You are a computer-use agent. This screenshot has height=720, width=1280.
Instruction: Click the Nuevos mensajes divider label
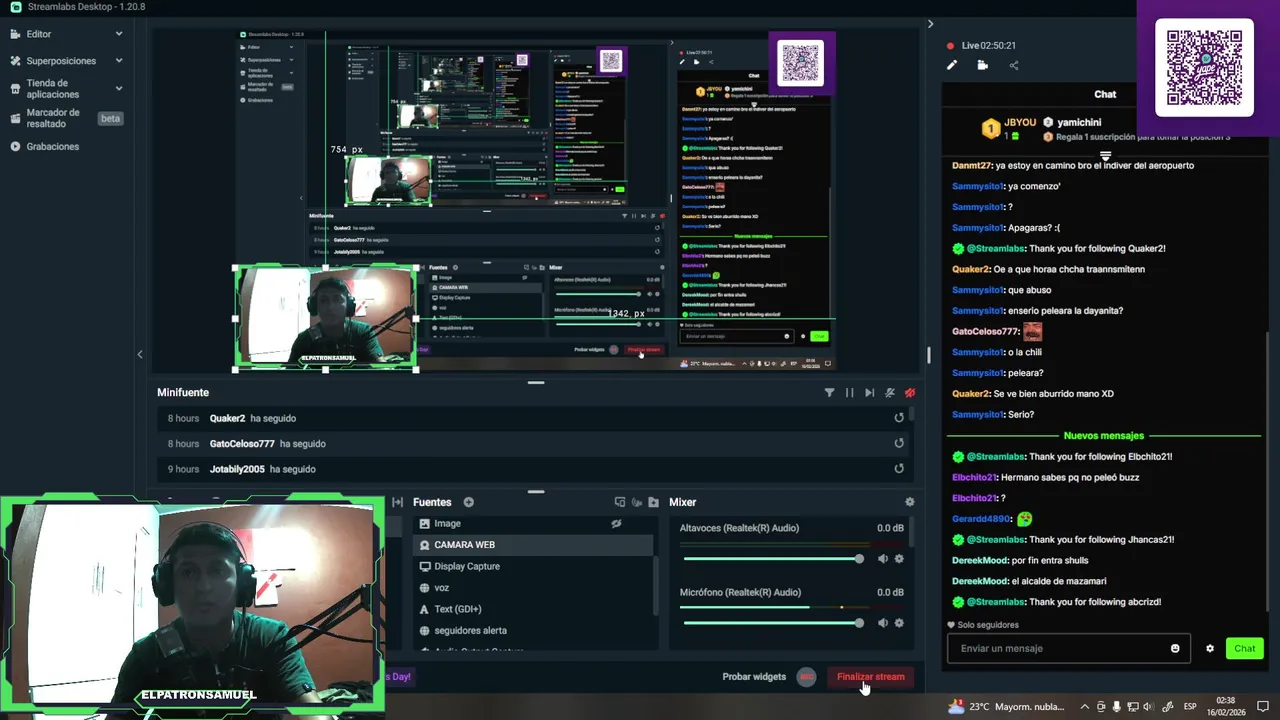point(1103,436)
